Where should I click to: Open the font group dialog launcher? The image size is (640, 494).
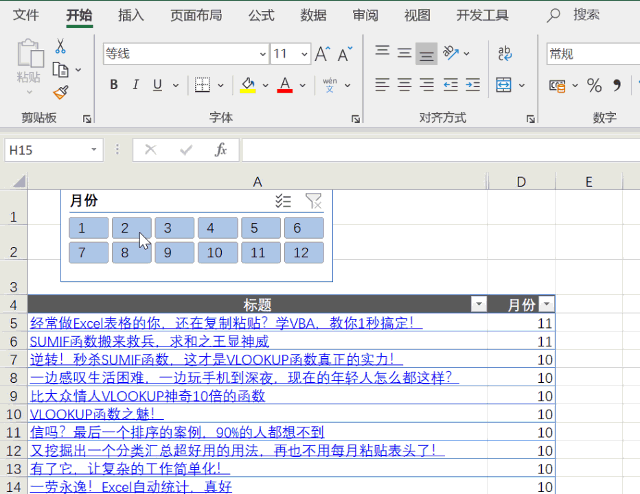pos(356,119)
